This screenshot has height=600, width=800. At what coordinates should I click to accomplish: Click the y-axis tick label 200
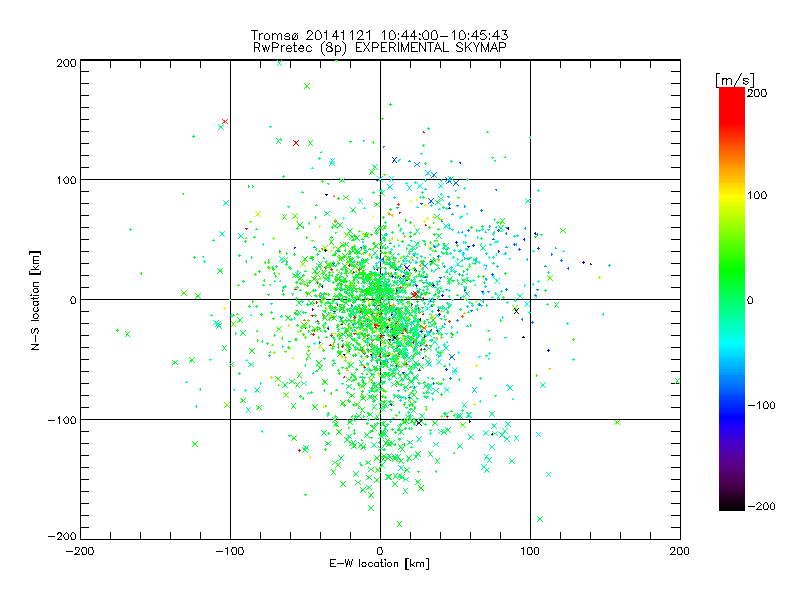point(66,63)
